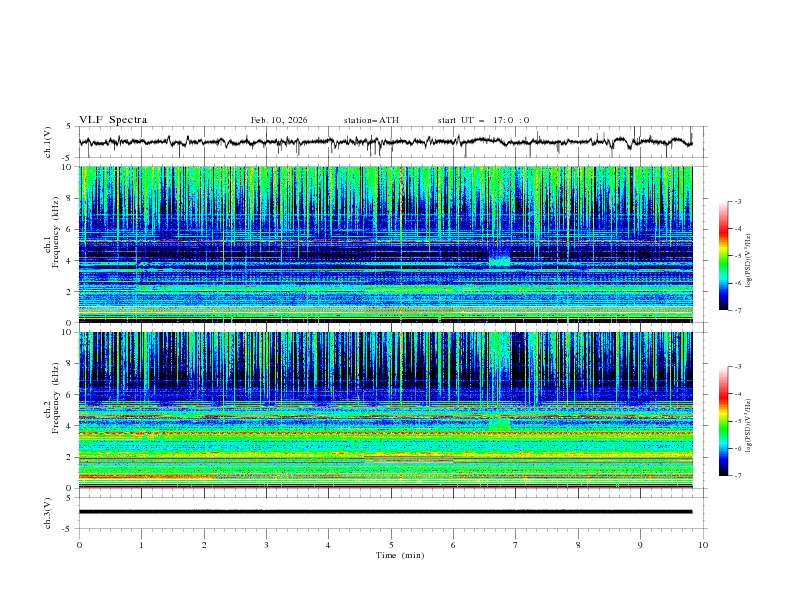Select the "Feb. 10, 2026" date text
792x612 pixels.
(x=279, y=120)
